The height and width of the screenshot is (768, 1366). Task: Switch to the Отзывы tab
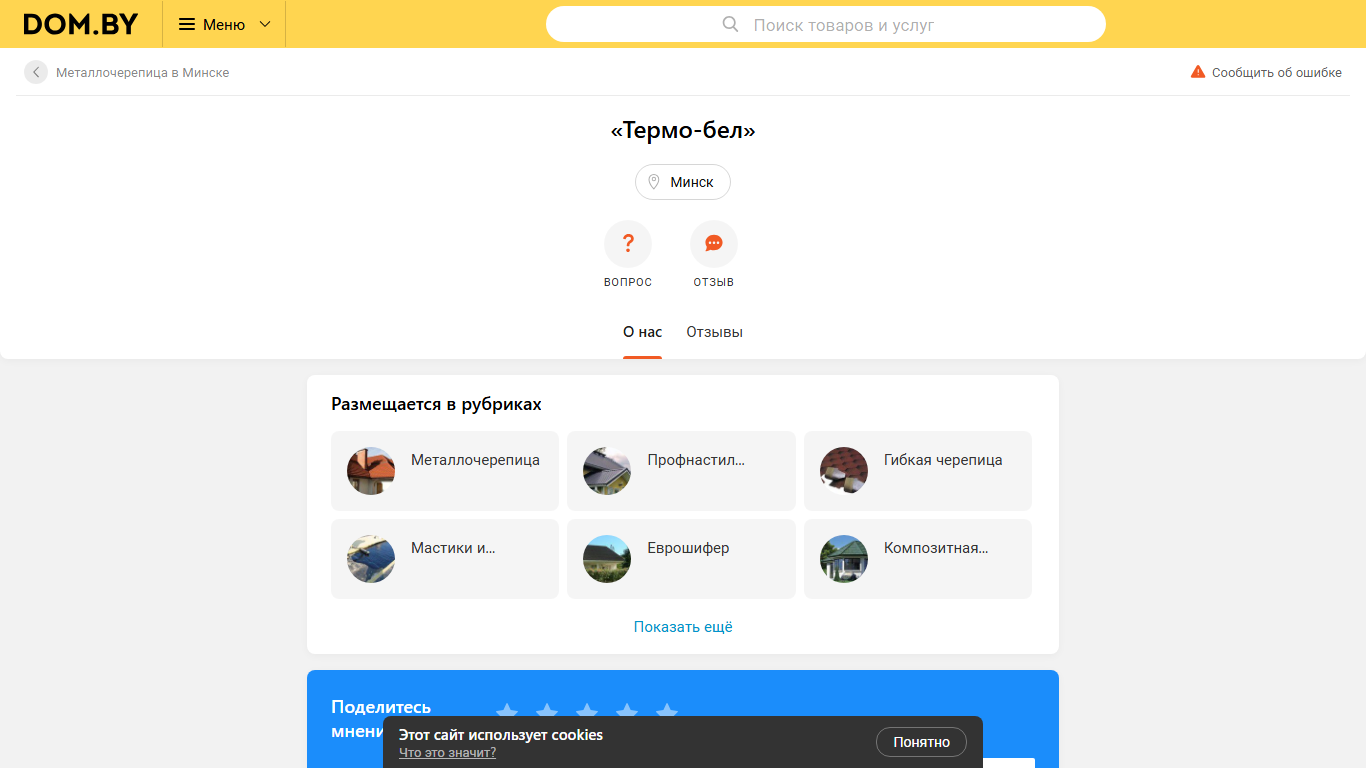pyautogui.click(x=714, y=332)
